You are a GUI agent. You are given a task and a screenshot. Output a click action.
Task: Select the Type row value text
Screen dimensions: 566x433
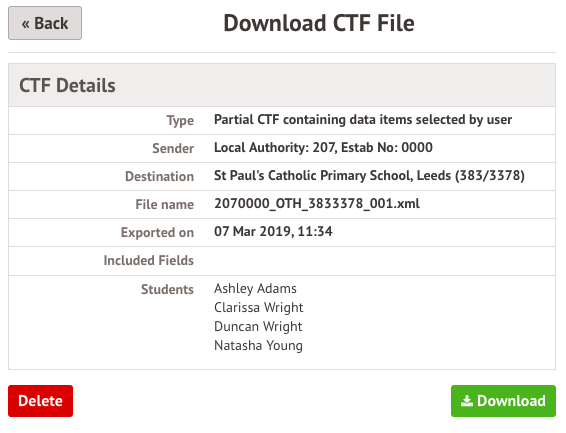pyautogui.click(x=363, y=119)
